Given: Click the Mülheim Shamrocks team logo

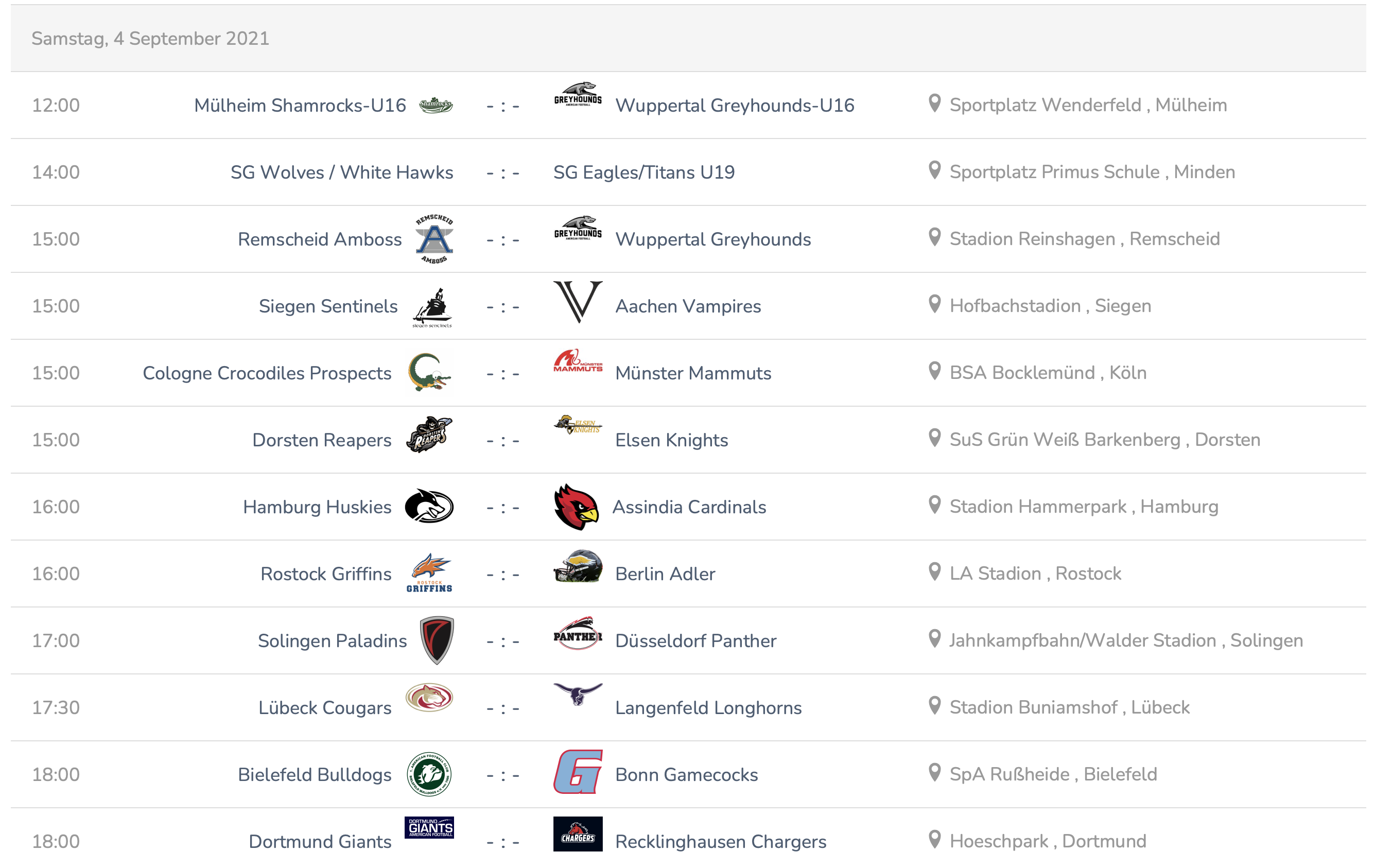Looking at the screenshot, I should [x=436, y=105].
